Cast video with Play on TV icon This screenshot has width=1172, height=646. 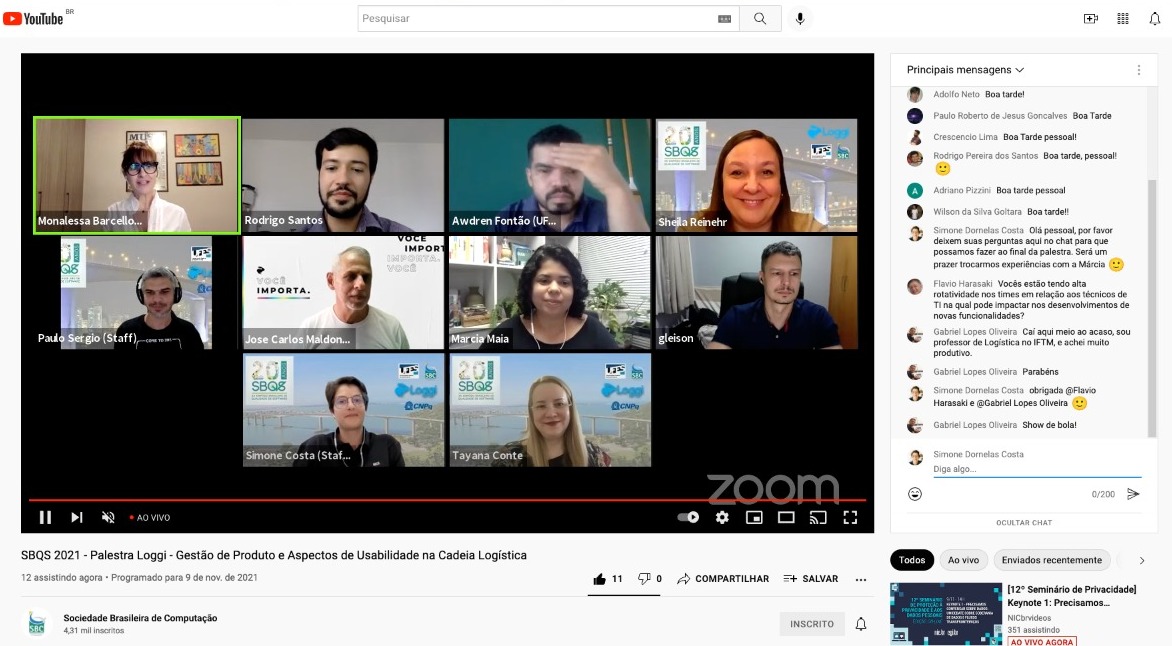point(818,517)
